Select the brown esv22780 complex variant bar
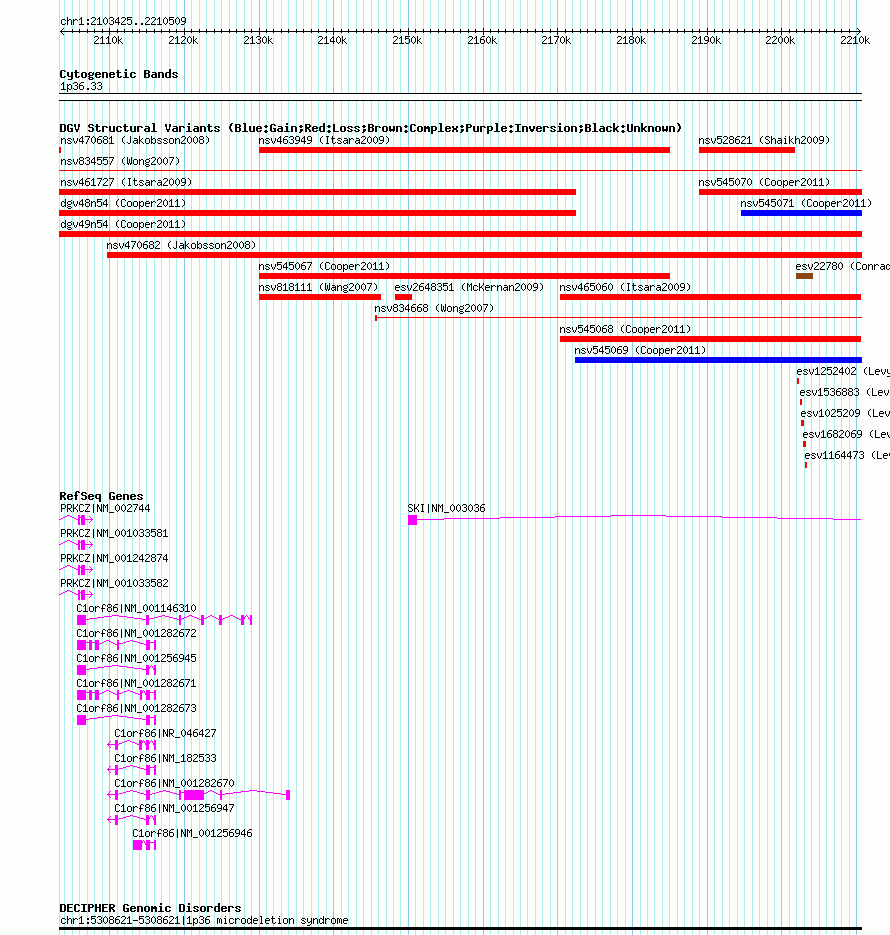890x935 pixels. pos(804,276)
